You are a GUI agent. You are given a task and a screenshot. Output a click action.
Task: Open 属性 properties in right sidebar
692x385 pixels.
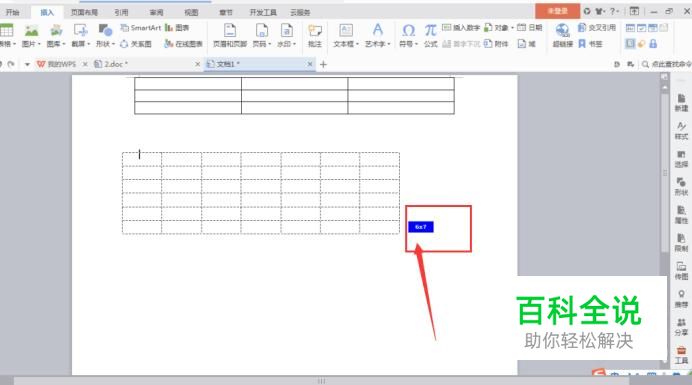tap(681, 215)
